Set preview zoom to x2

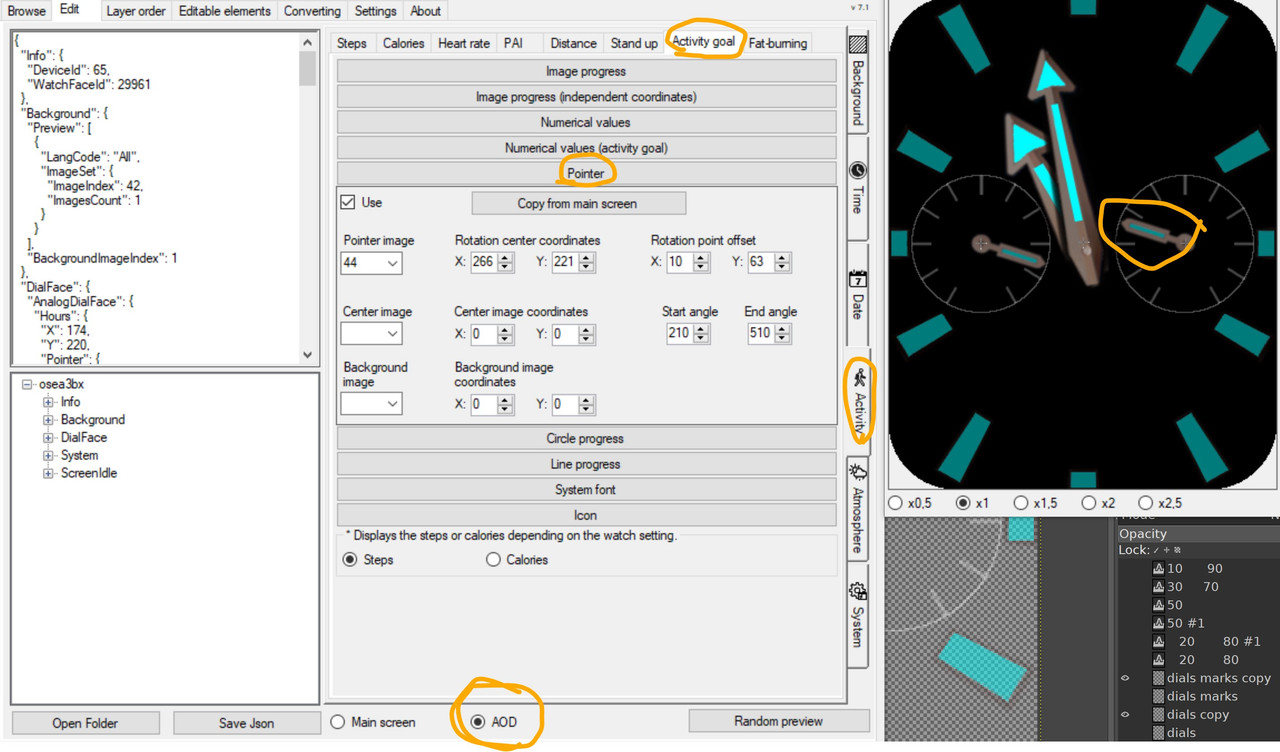pyautogui.click(x=1088, y=503)
